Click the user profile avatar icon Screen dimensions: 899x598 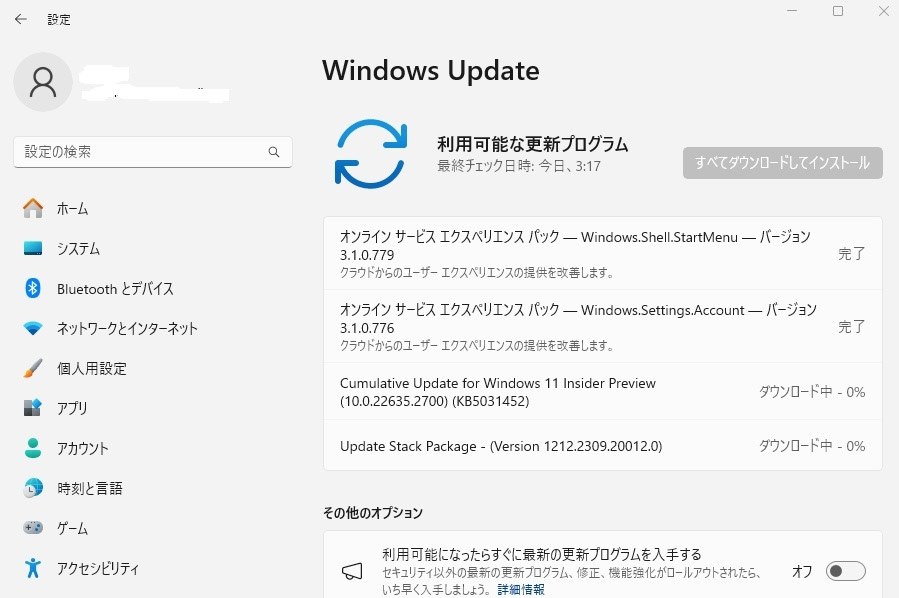pyautogui.click(x=42, y=82)
